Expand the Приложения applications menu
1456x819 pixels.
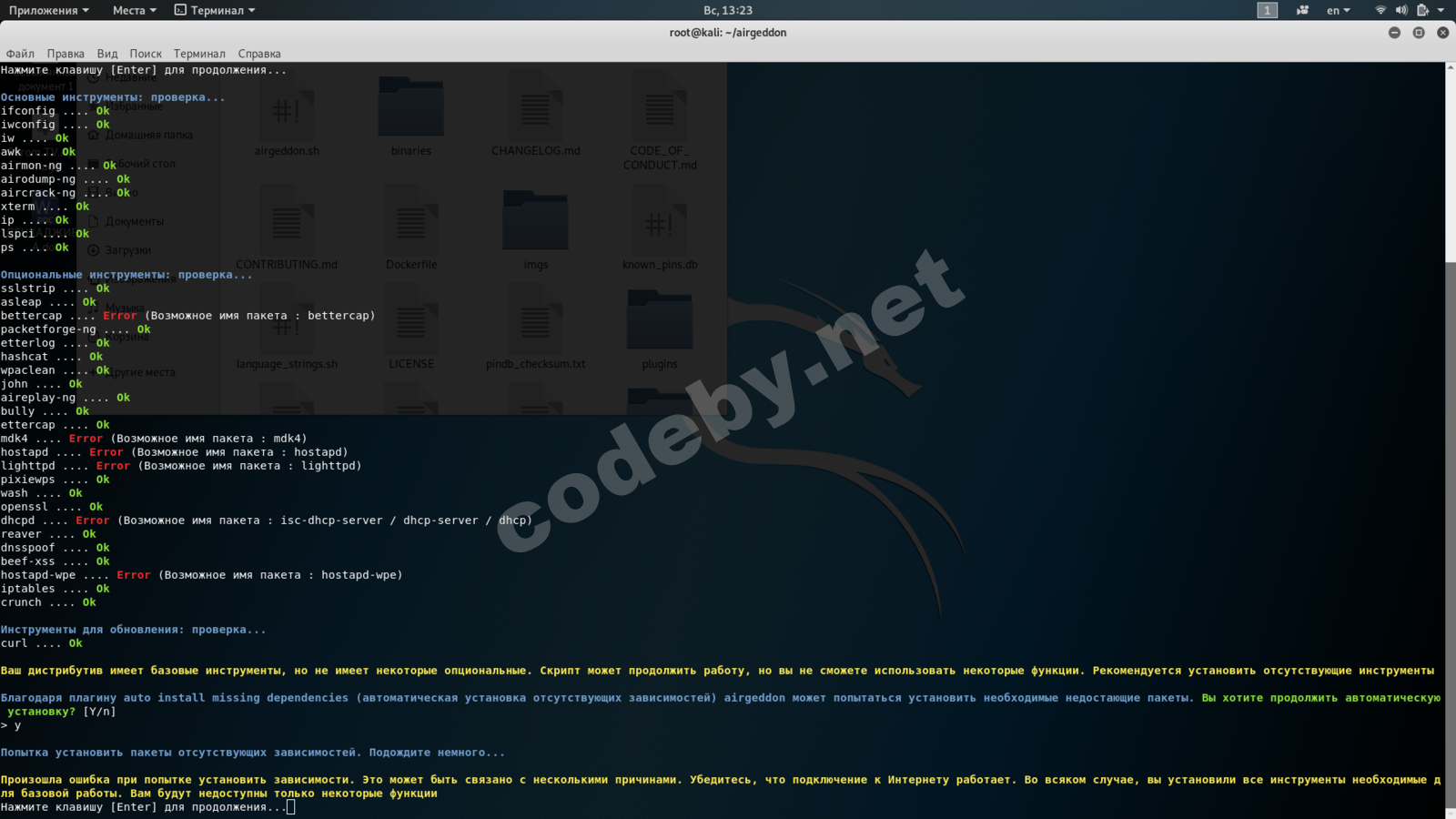[49, 10]
